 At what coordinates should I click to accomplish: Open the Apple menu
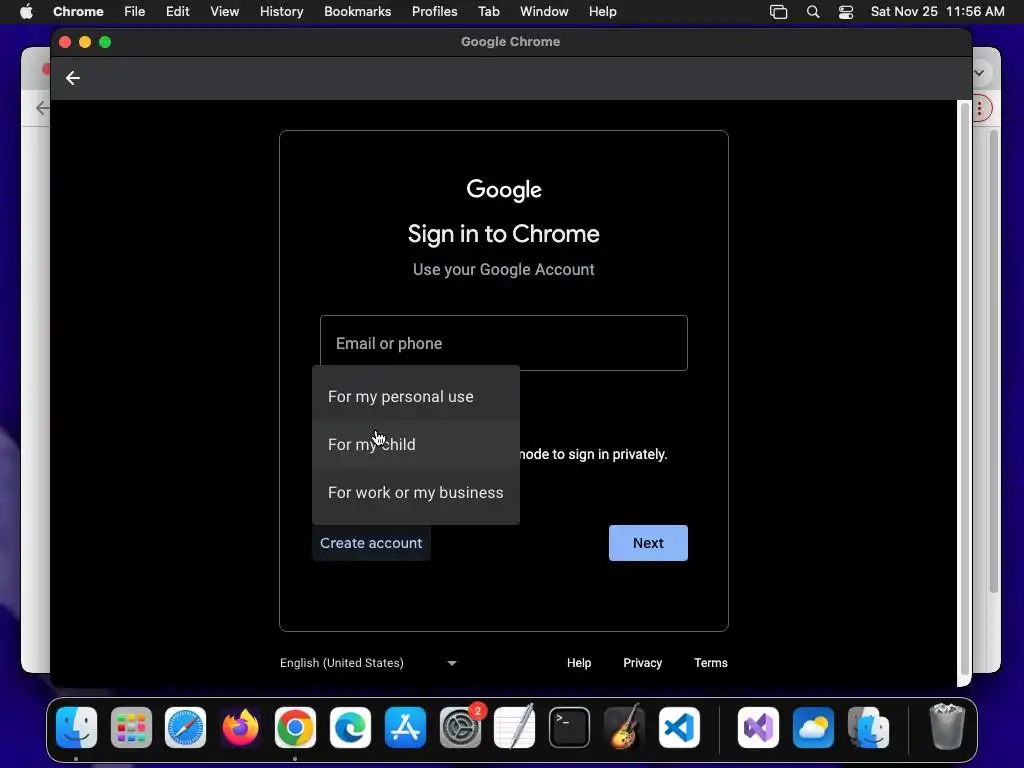click(x=26, y=12)
